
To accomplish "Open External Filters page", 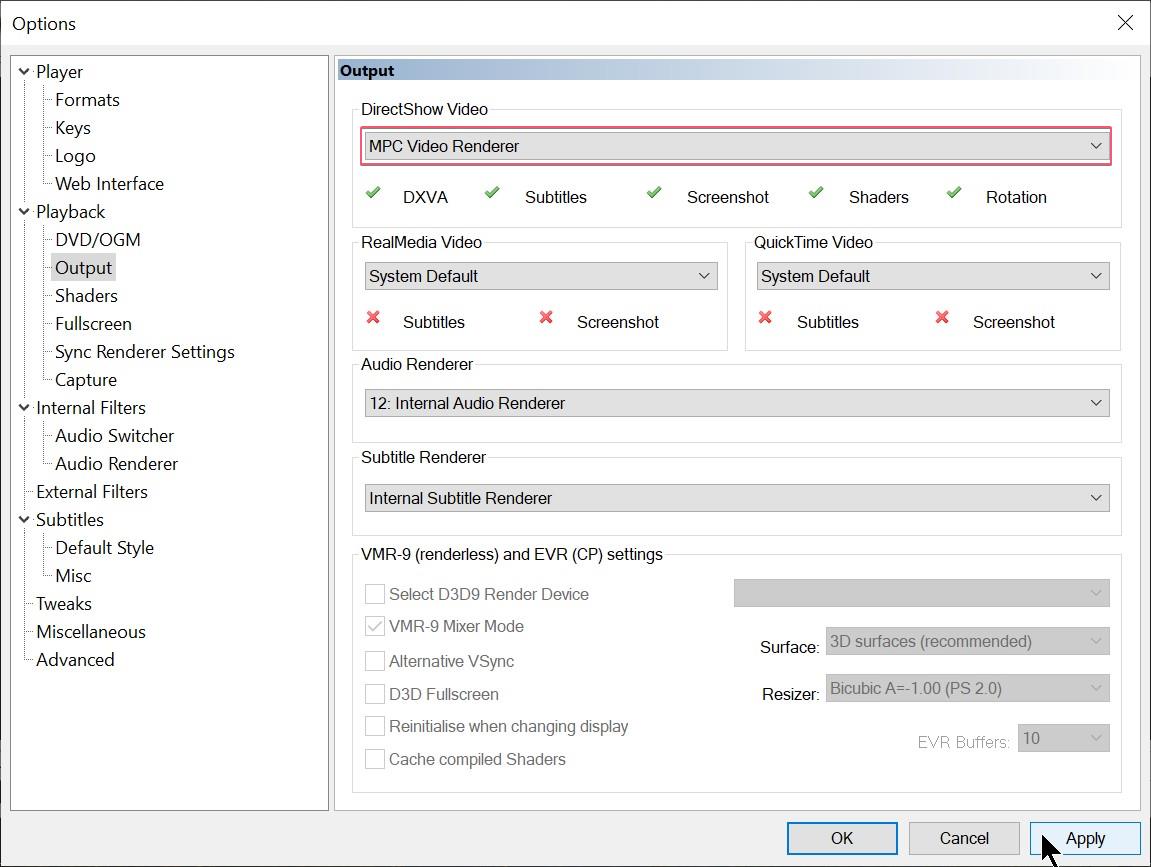I will point(92,492).
